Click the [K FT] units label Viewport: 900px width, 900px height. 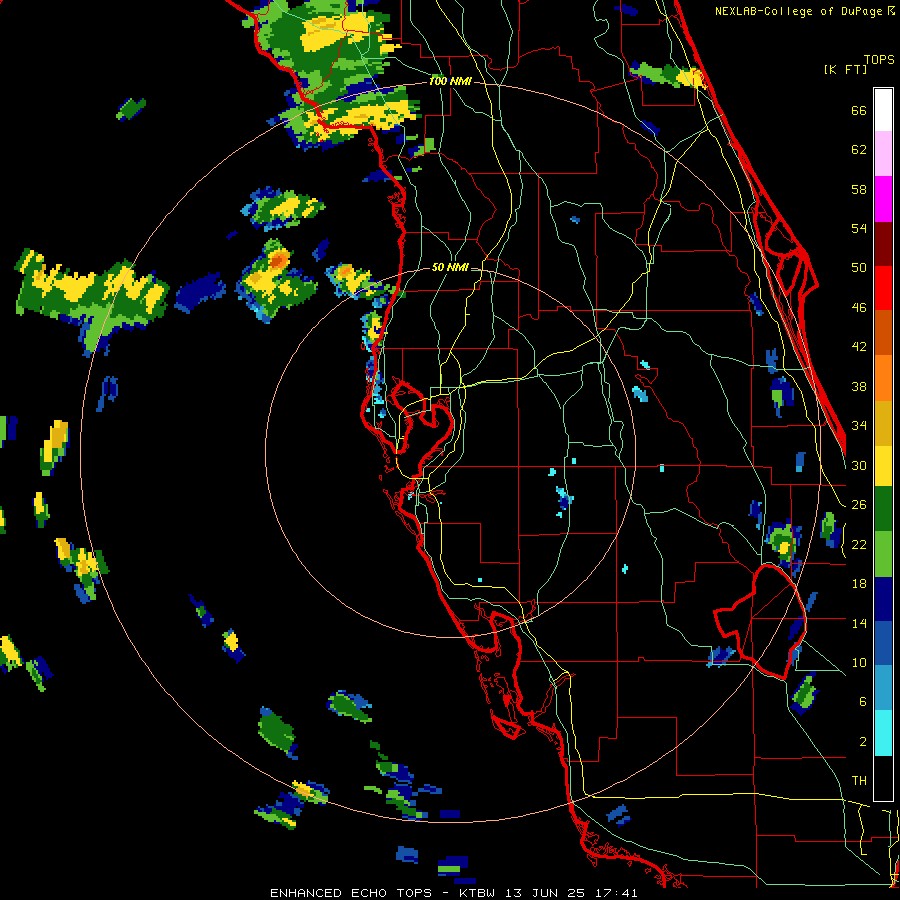(845, 69)
